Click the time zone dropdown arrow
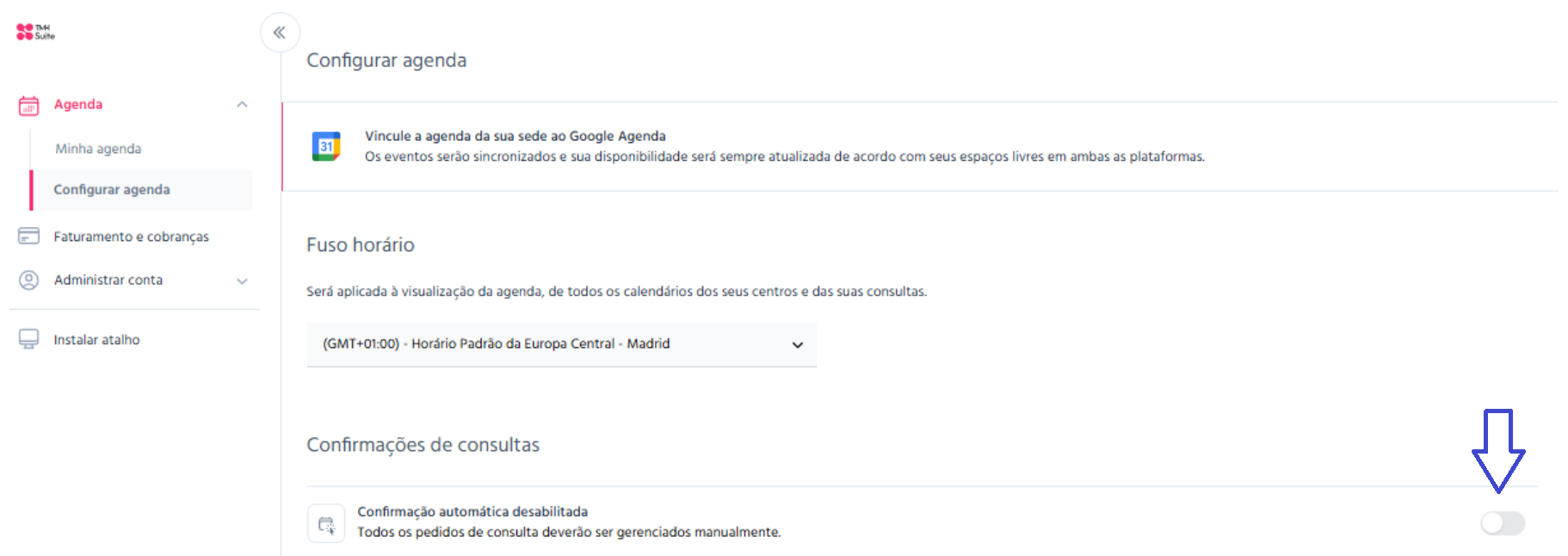 tap(797, 344)
